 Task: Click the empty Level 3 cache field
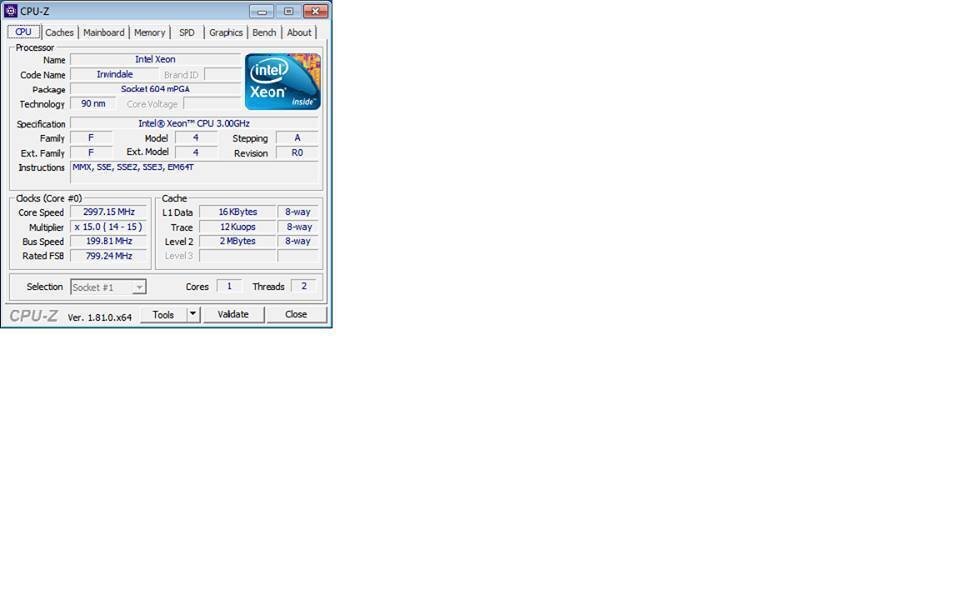[238, 256]
